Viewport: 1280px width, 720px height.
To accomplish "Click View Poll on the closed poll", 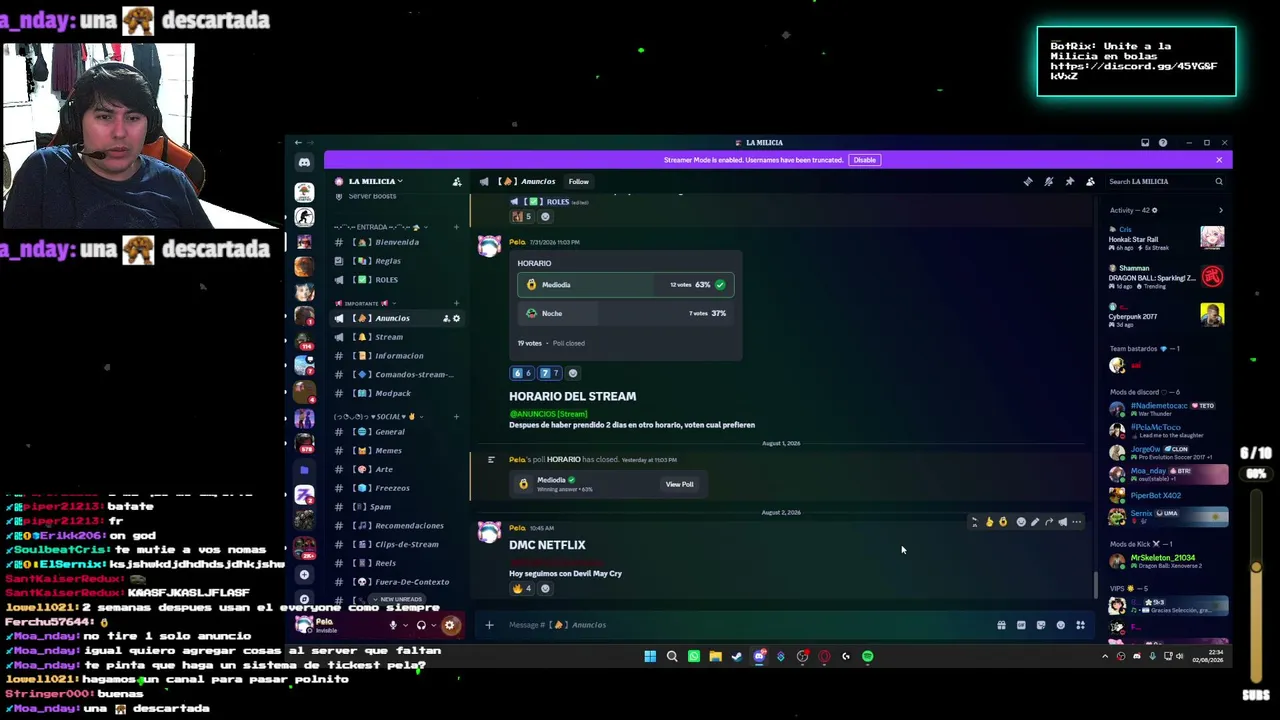I will click(x=679, y=484).
